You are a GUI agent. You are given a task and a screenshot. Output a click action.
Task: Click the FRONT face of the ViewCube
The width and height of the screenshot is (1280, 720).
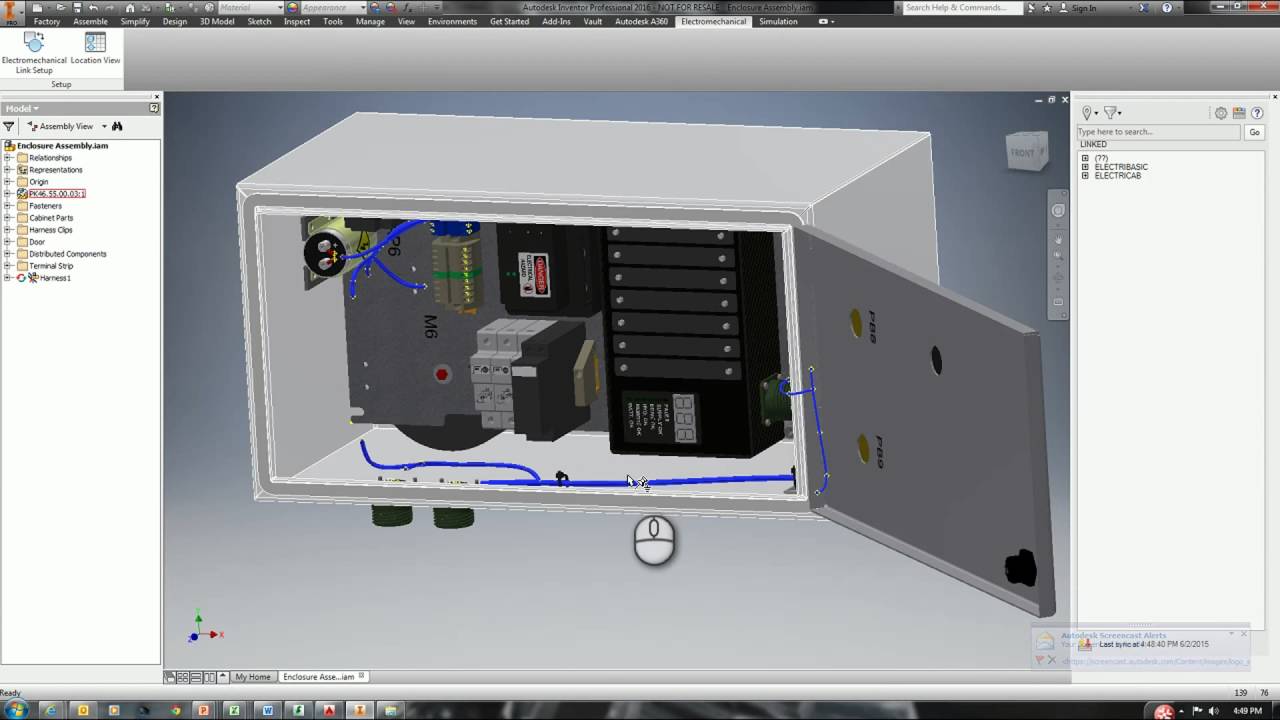click(x=1023, y=153)
